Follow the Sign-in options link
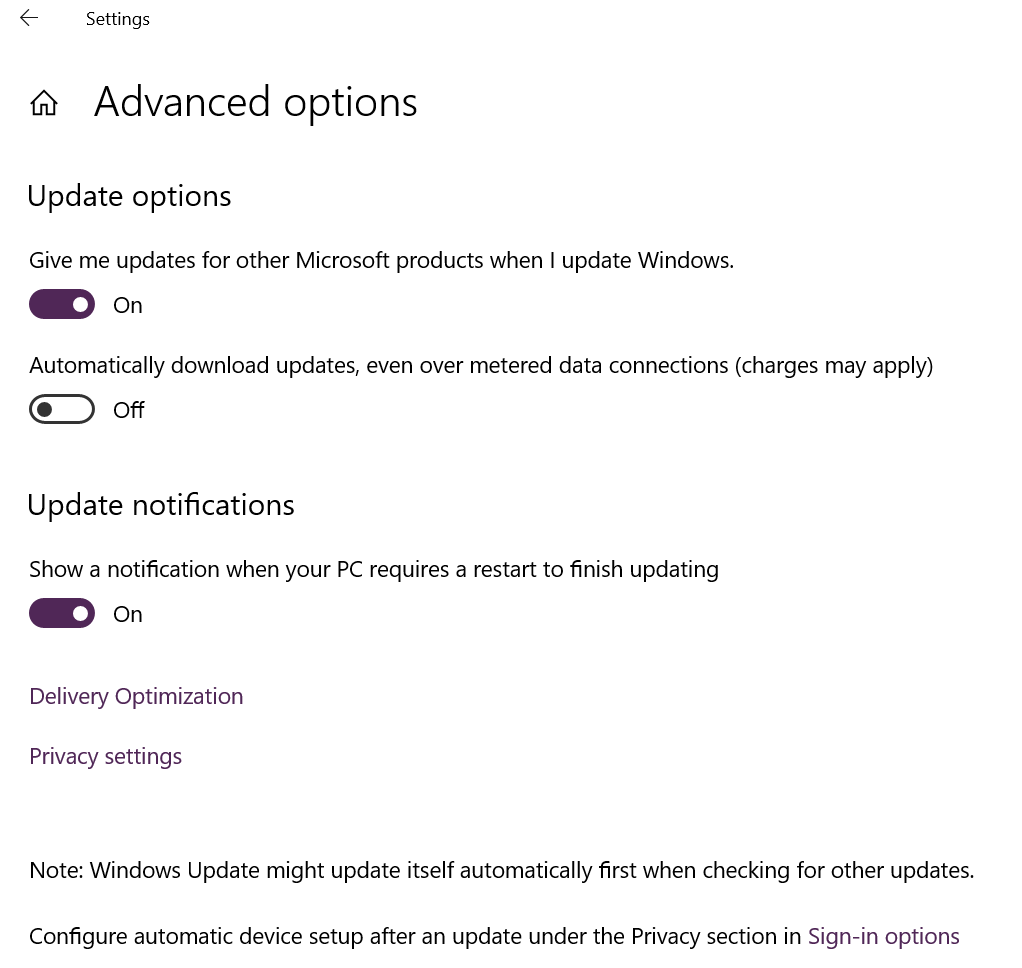This screenshot has height=968, width=1022. (x=883, y=937)
